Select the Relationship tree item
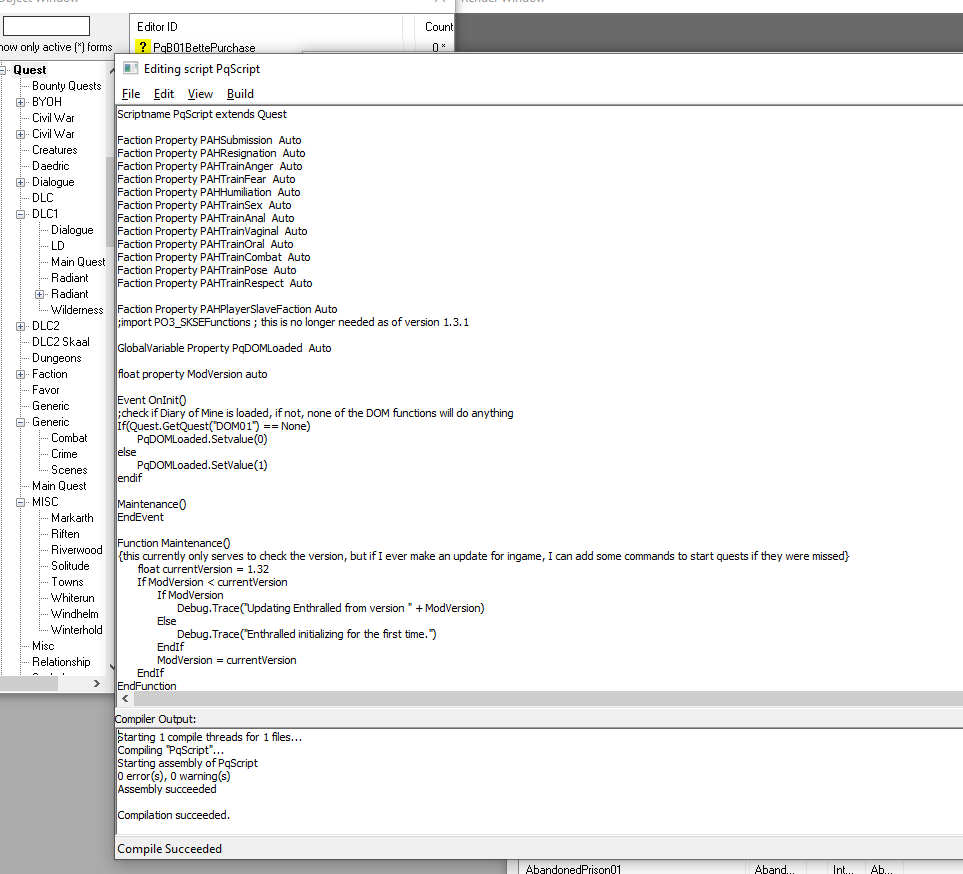Screen dimensions: 963x874 (x=61, y=661)
